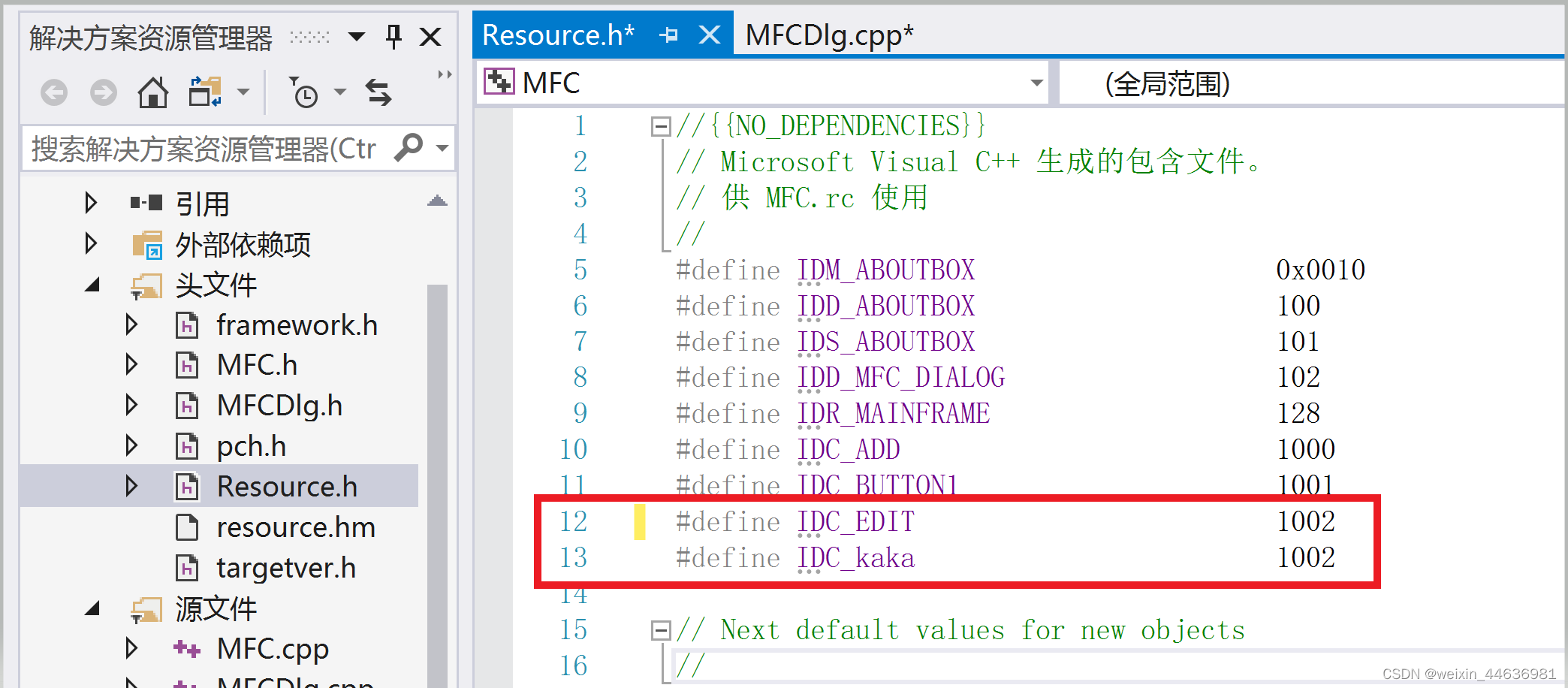Expand the framework.h tree item
Image resolution: width=1568 pixels, height=688 pixels.
pos(132,324)
